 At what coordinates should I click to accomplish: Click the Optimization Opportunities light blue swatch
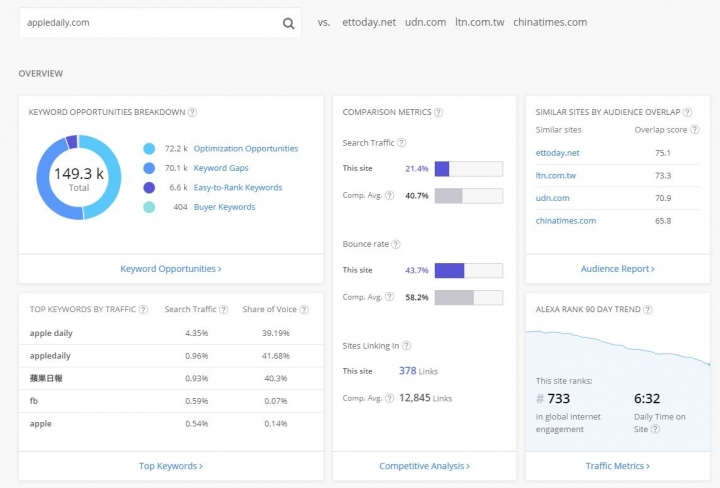pyautogui.click(x=149, y=148)
